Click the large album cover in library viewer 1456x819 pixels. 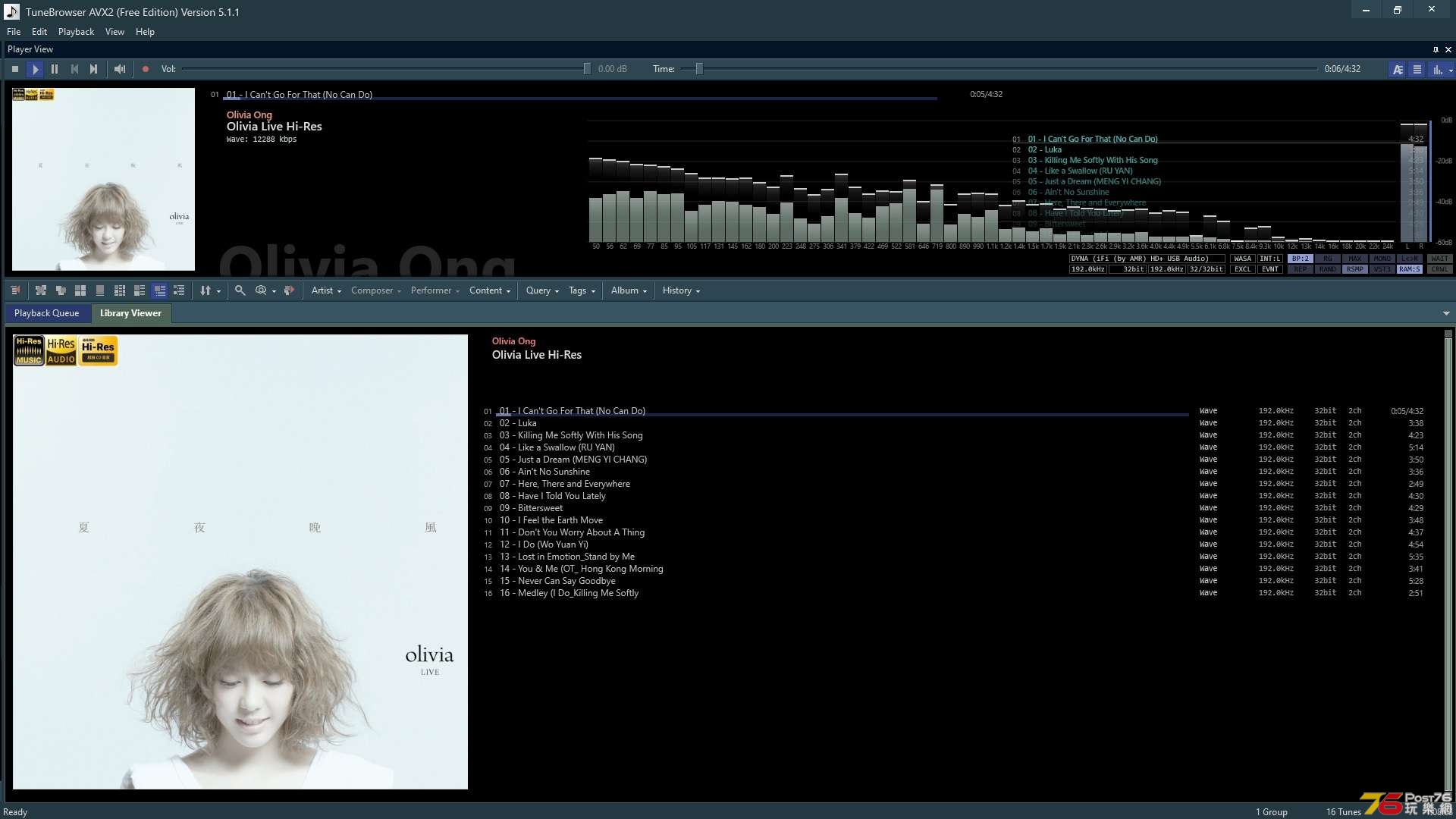click(x=240, y=562)
